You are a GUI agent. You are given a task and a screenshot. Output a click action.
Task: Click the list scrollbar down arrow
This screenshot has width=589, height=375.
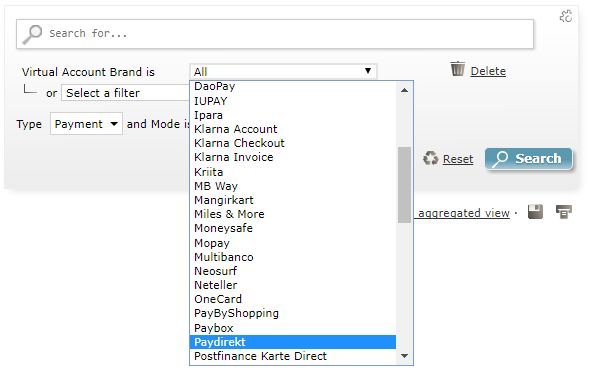click(405, 356)
